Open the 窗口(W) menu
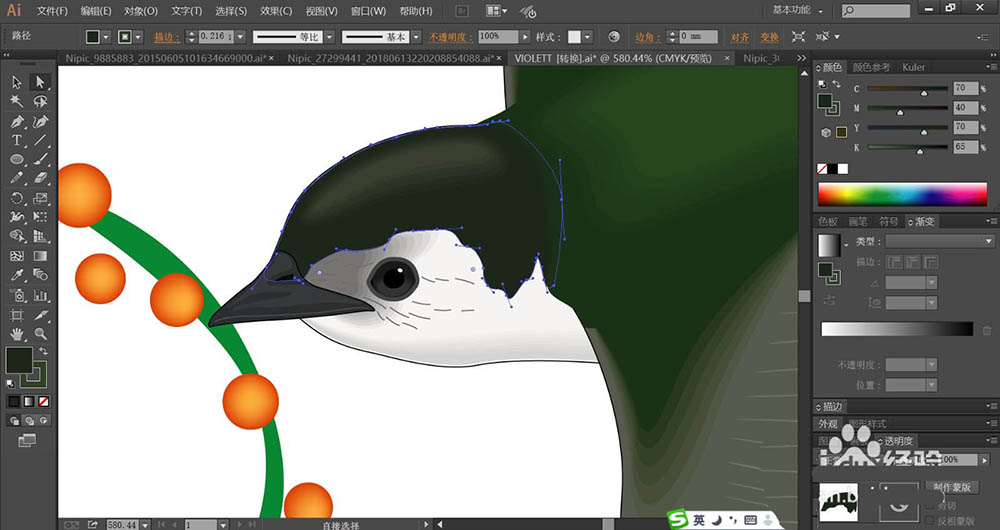This screenshot has width=1000, height=530. 369,11
